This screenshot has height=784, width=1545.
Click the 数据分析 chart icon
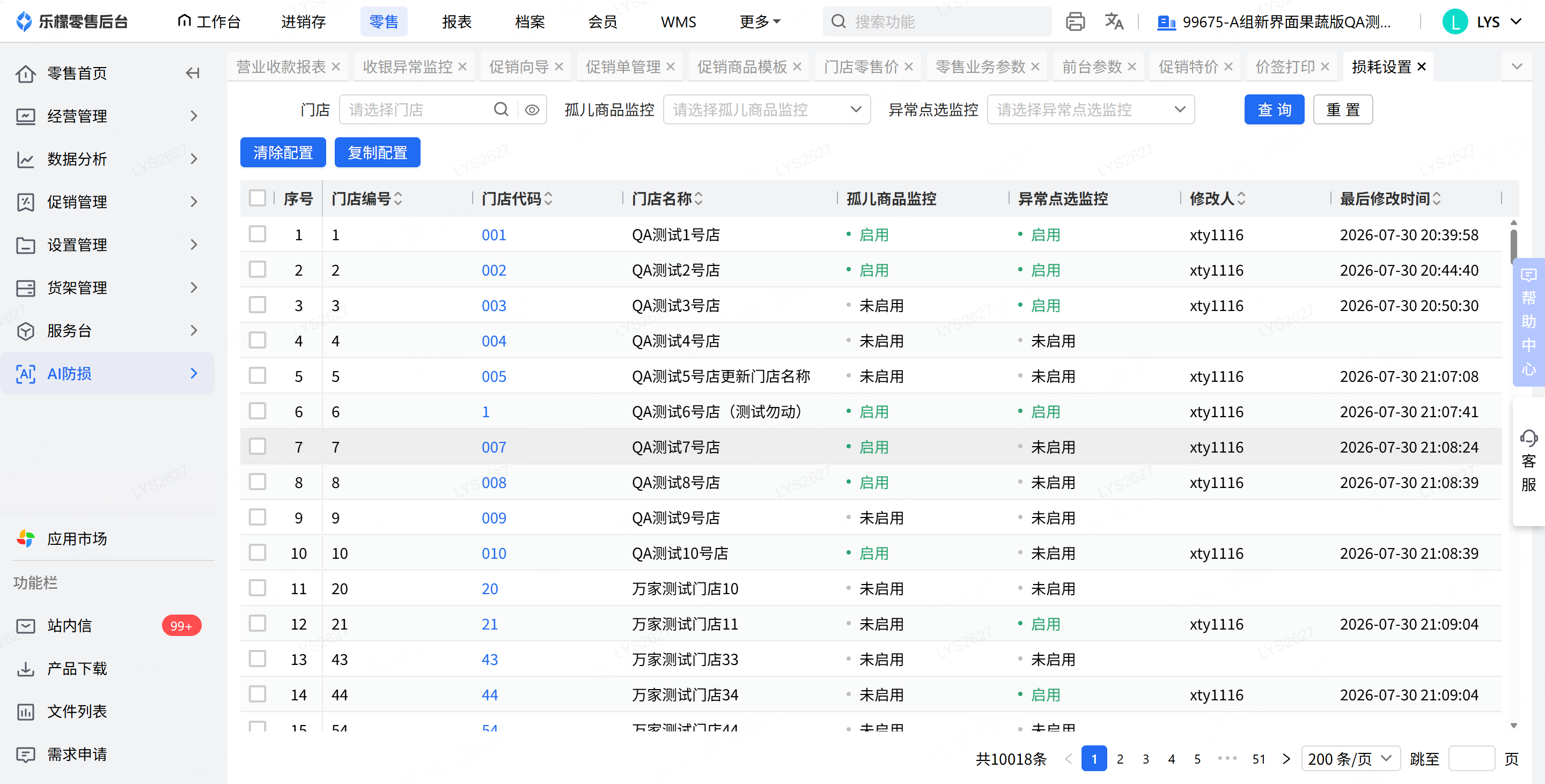pos(25,159)
